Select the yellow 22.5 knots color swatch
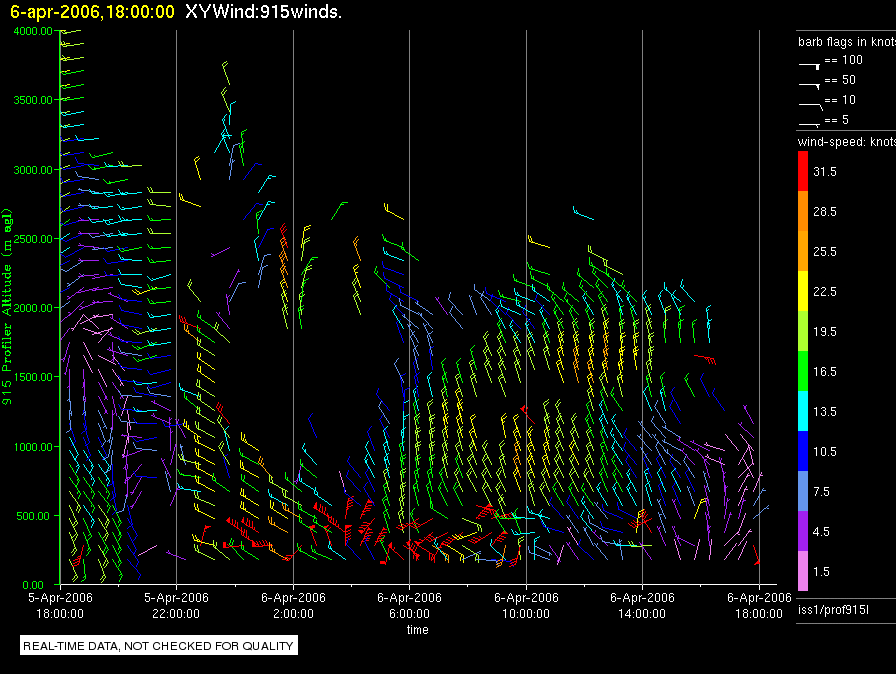 802,291
